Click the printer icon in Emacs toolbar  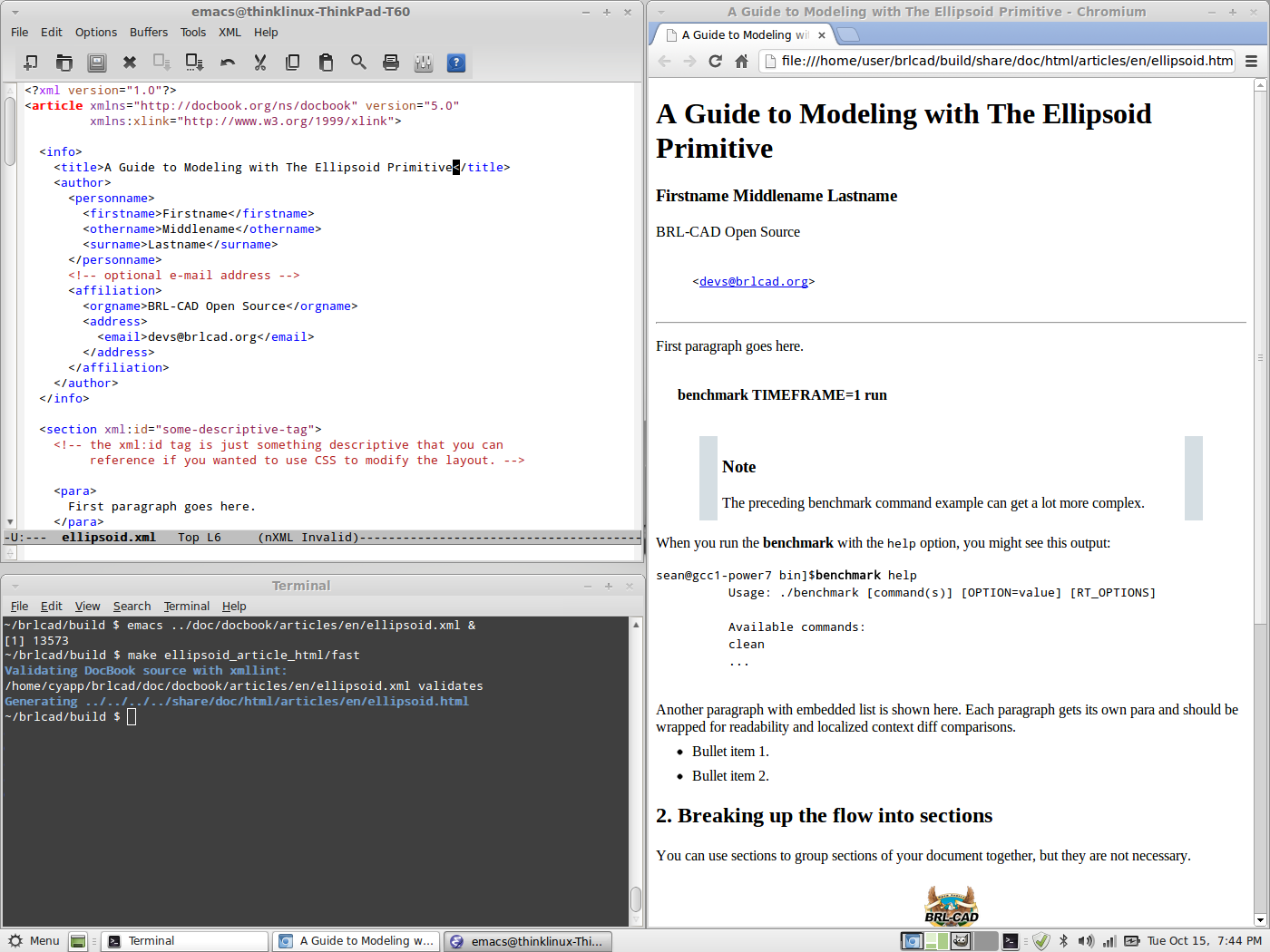(x=391, y=63)
